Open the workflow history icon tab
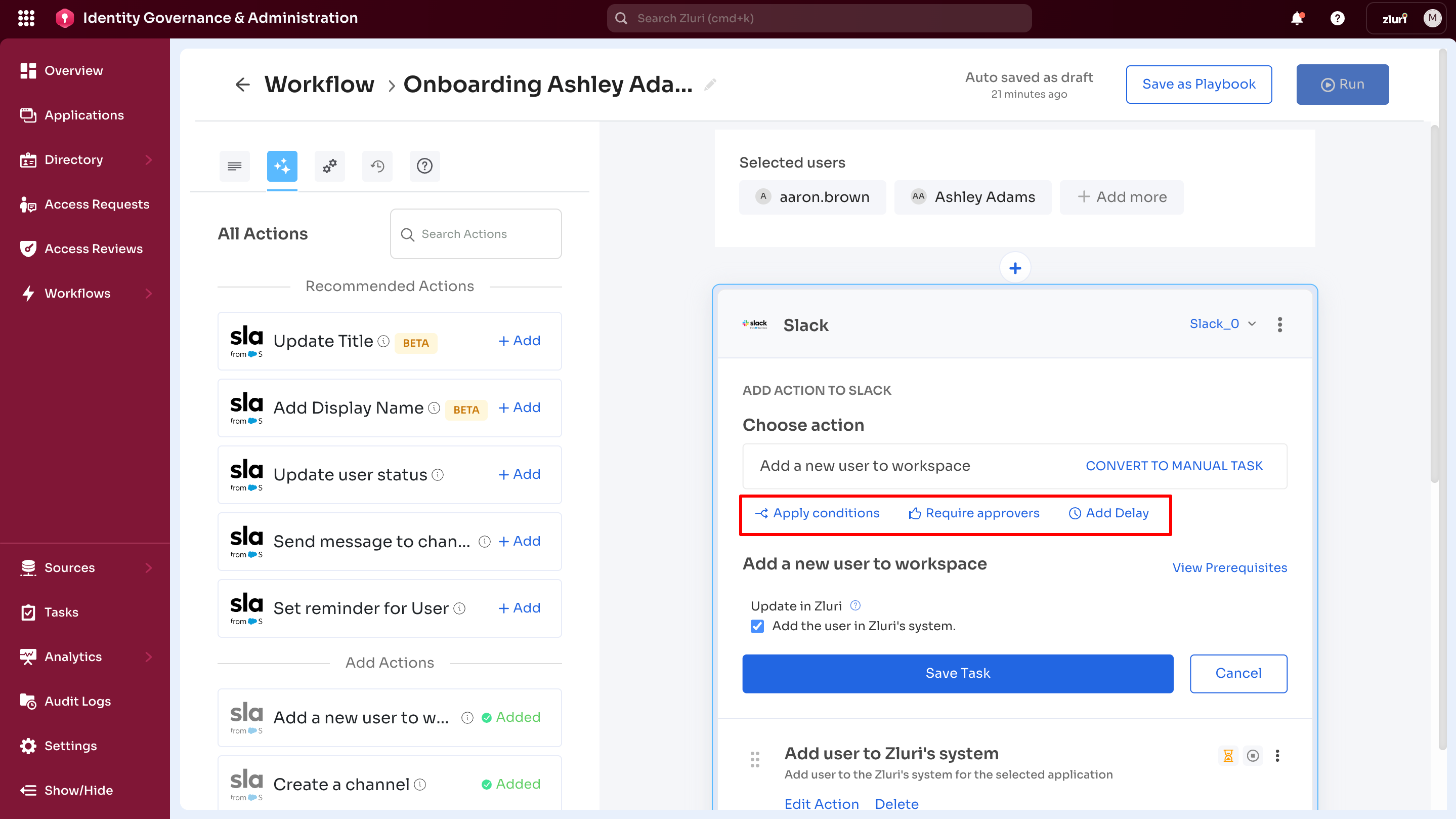This screenshot has width=1456, height=819. [x=377, y=166]
